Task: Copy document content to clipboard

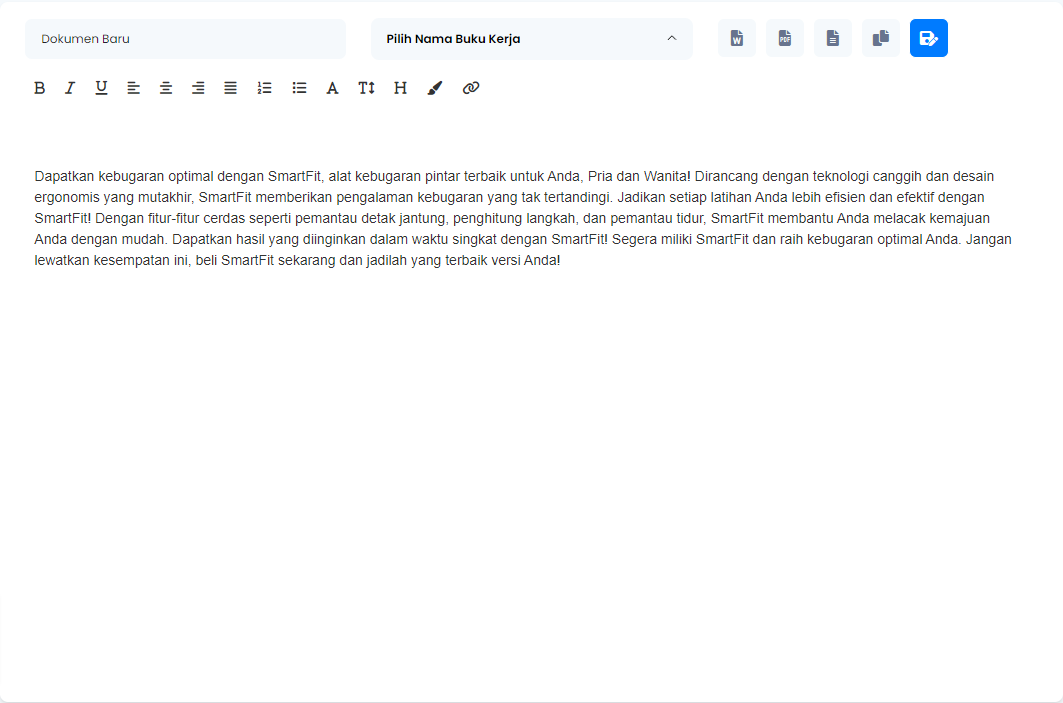Action: point(881,38)
